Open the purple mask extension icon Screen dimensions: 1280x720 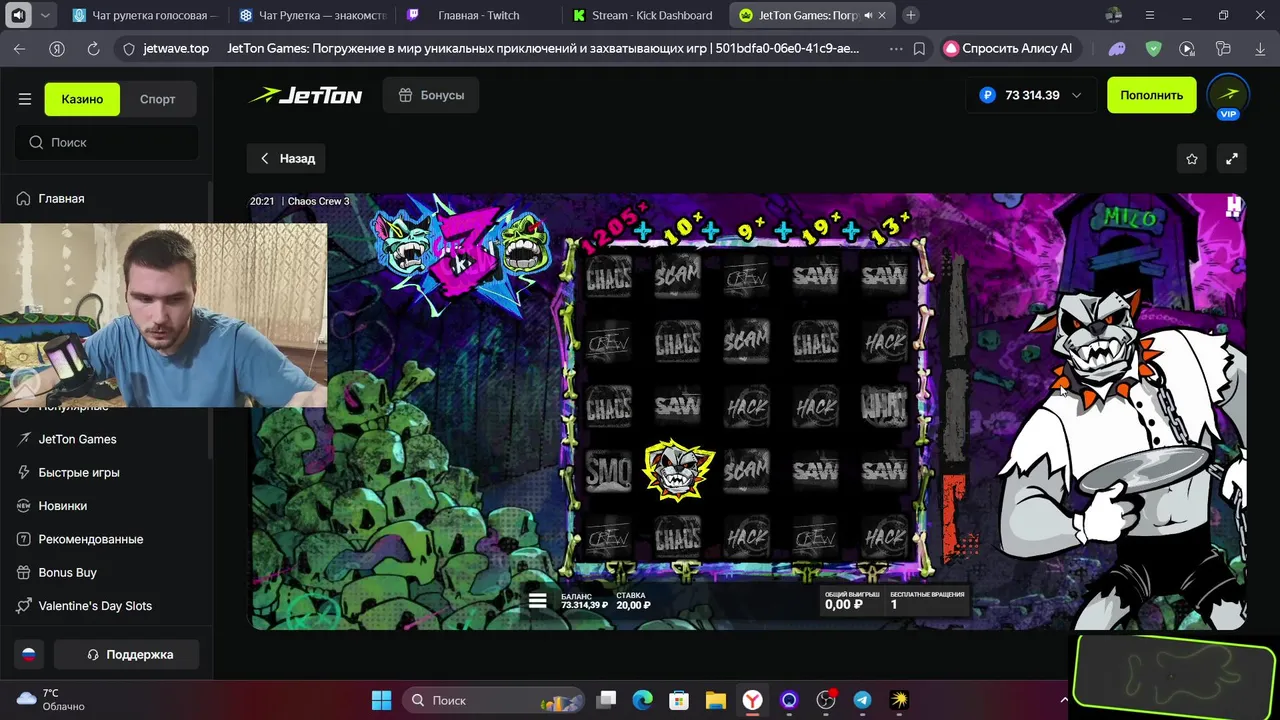coord(1117,48)
